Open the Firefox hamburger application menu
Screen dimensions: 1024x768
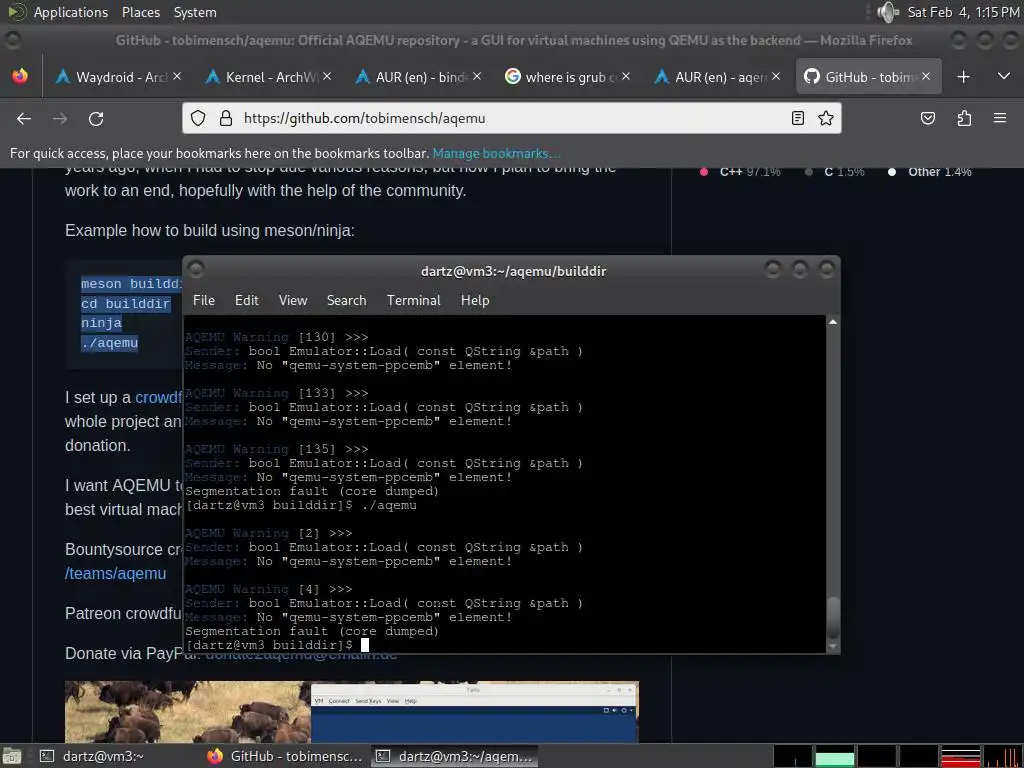pyautogui.click(x=1000, y=118)
